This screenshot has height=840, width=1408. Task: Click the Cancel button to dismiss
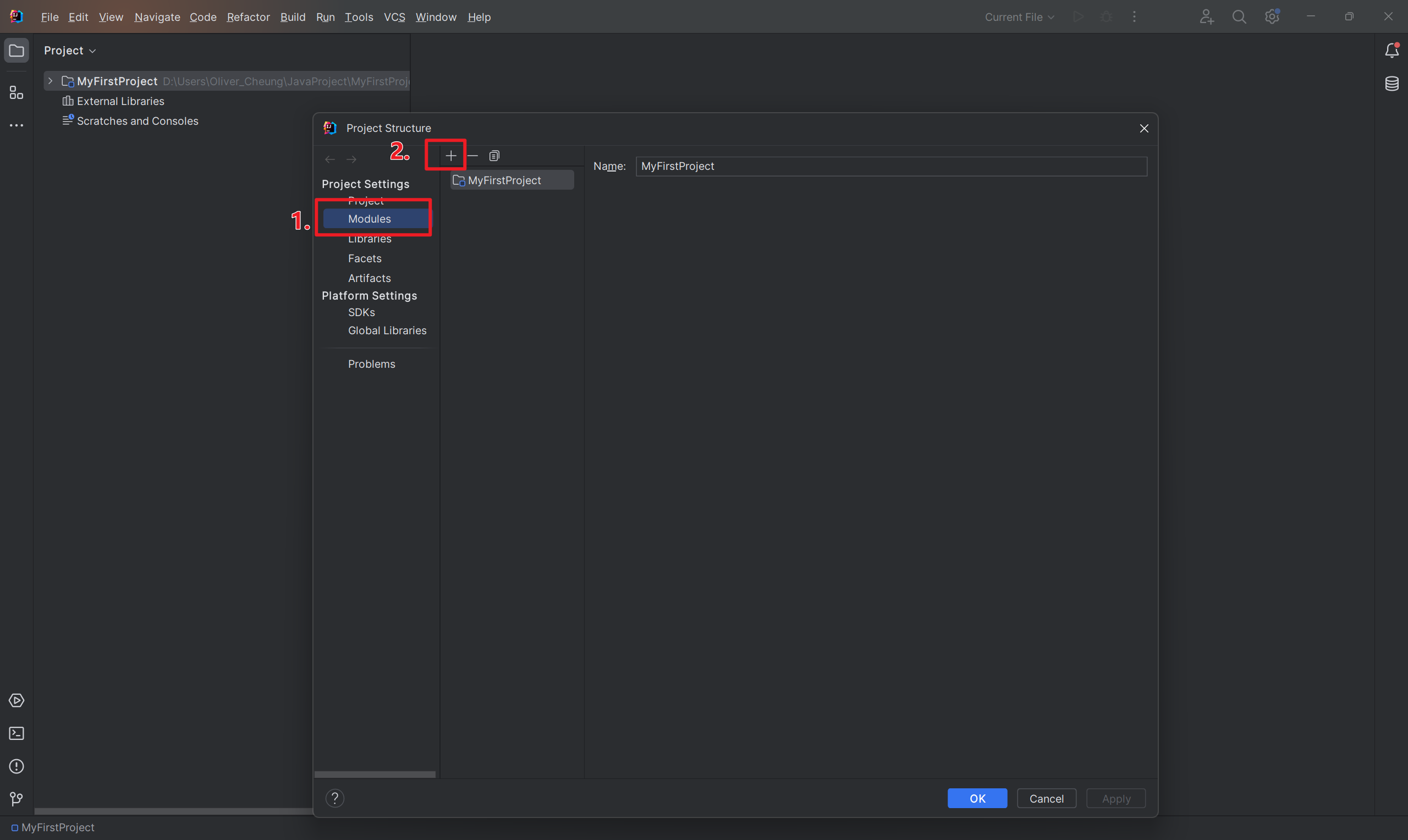pyautogui.click(x=1046, y=798)
